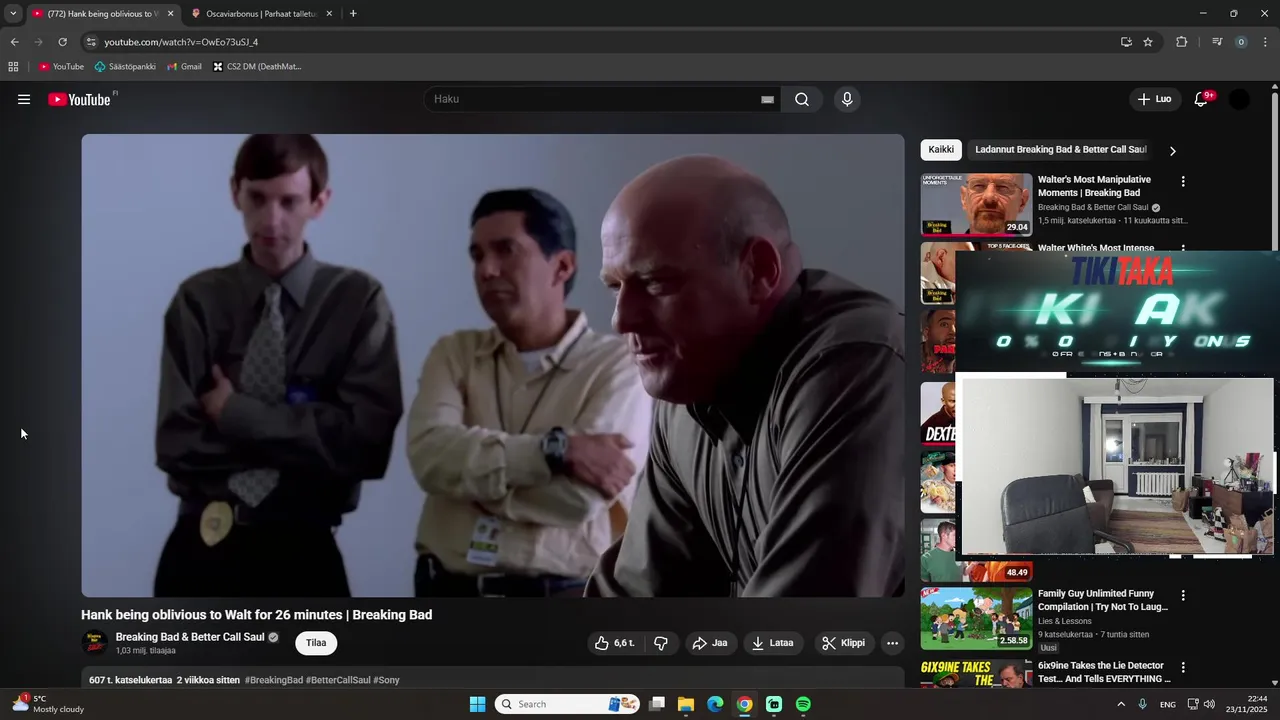Open volume control in system tray
The image size is (1280, 720).
(1209, 704)
